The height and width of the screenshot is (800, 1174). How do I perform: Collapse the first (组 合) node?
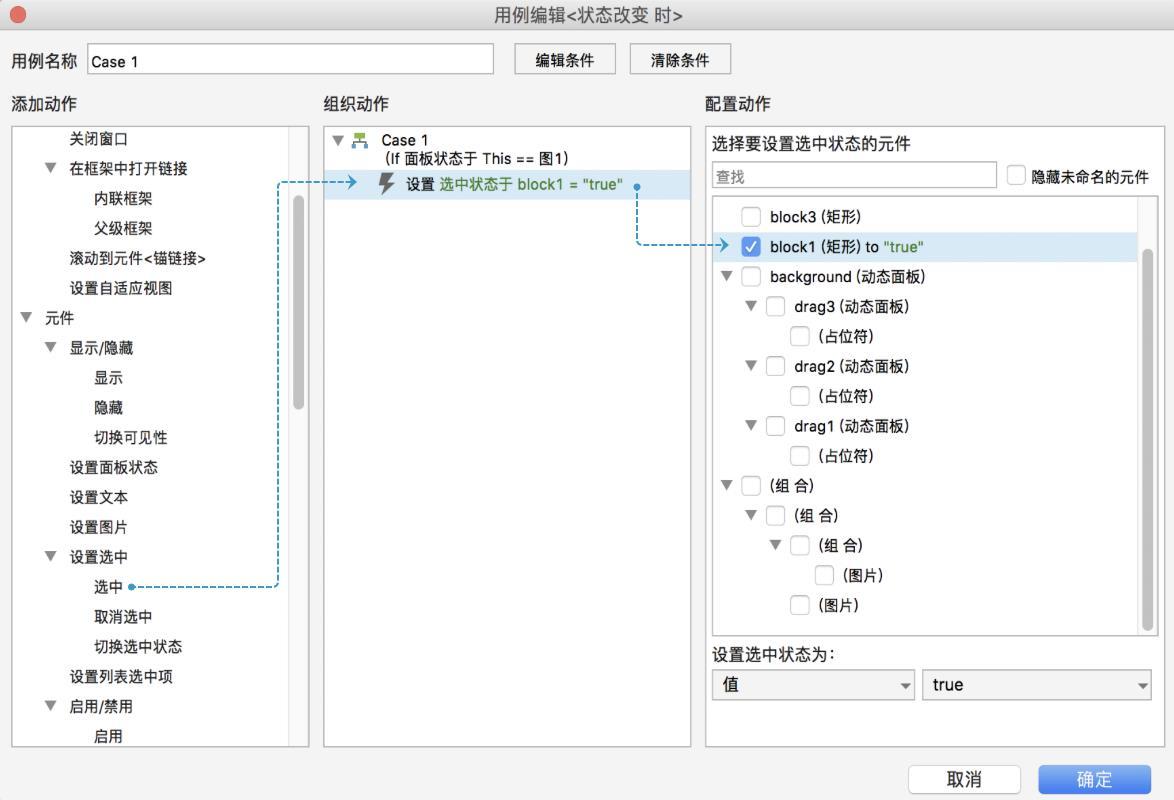[x=726, y=485]
